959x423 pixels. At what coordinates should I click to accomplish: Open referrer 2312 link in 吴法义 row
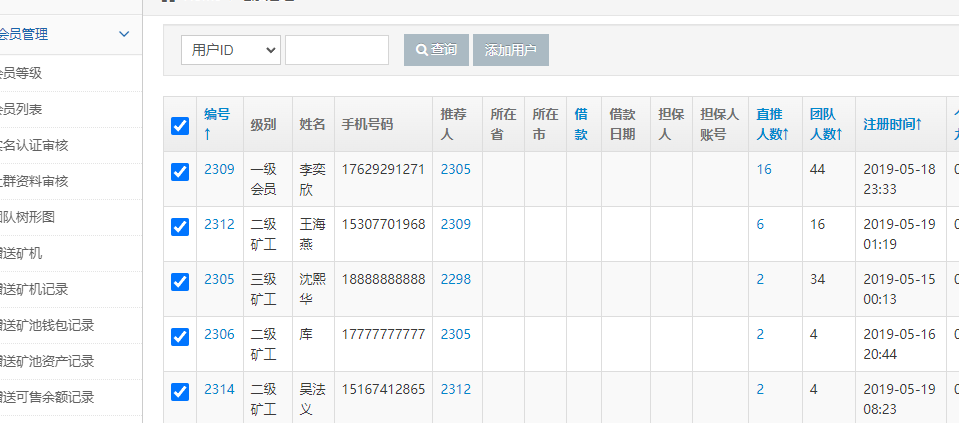pos(456,389)
